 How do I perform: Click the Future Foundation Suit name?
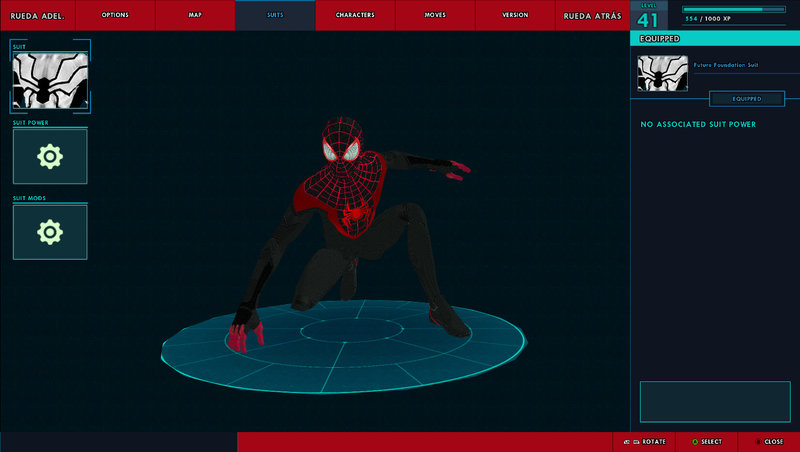(x=726, y=65)
